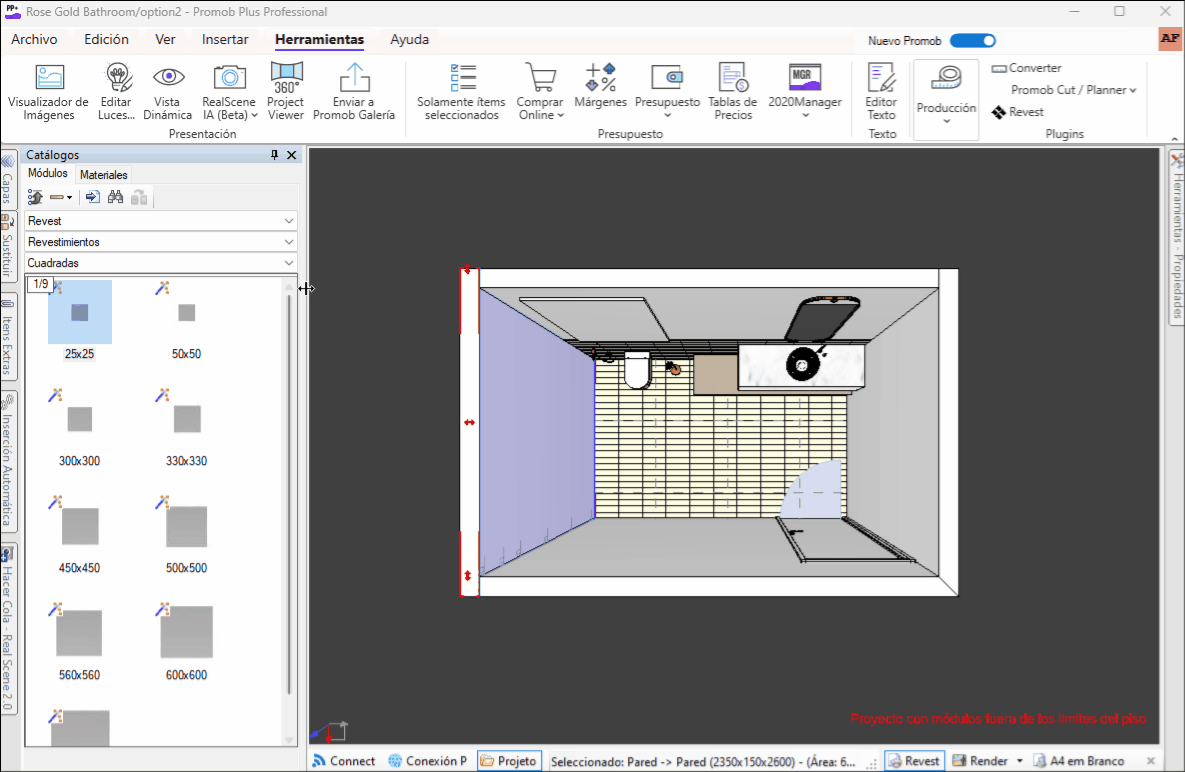Click the catalog tree-up navigation icon
This screenshot has width=1185, height=772.
point(35,197)
